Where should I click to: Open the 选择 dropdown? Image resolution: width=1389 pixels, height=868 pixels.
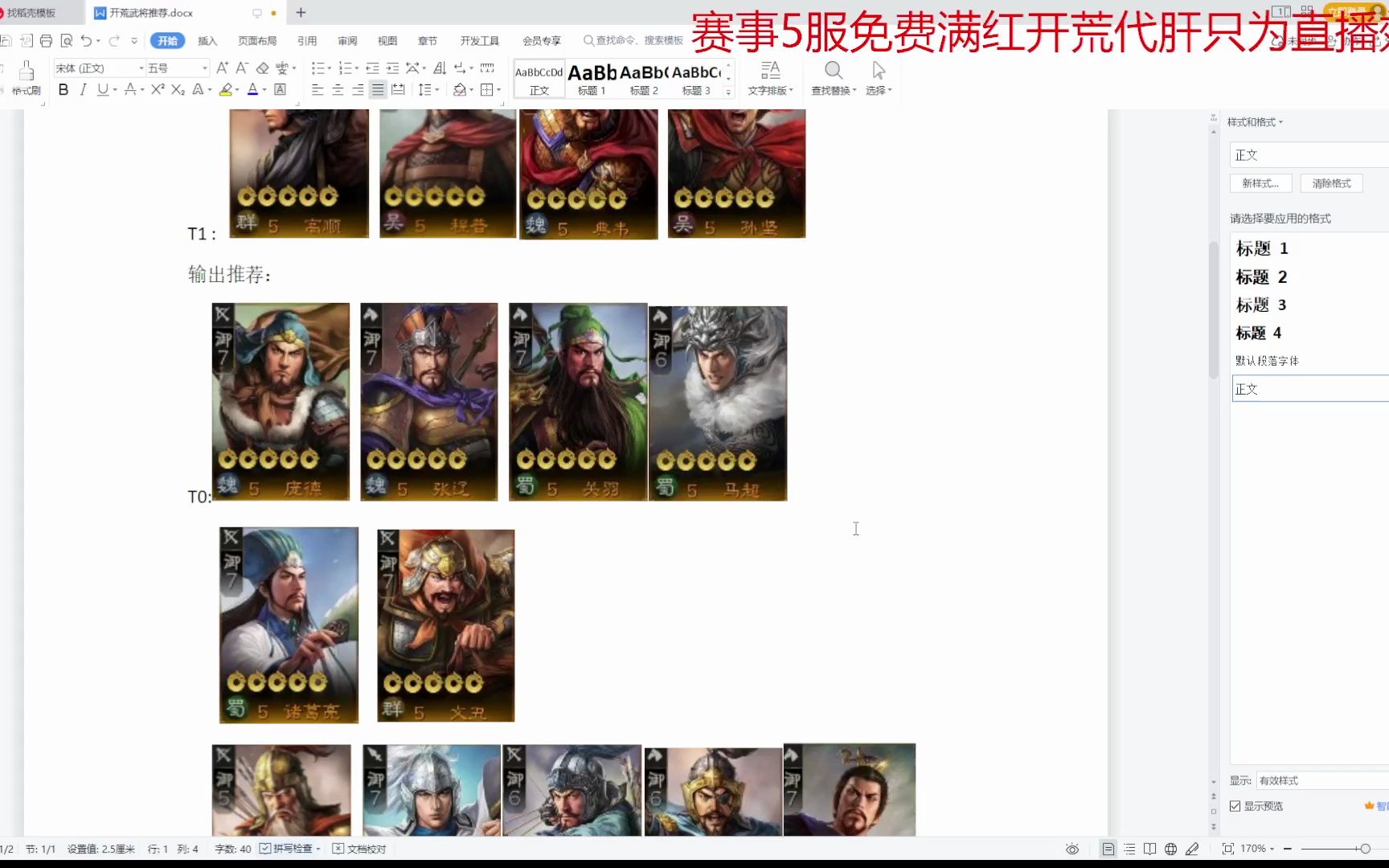coord(879,78)
